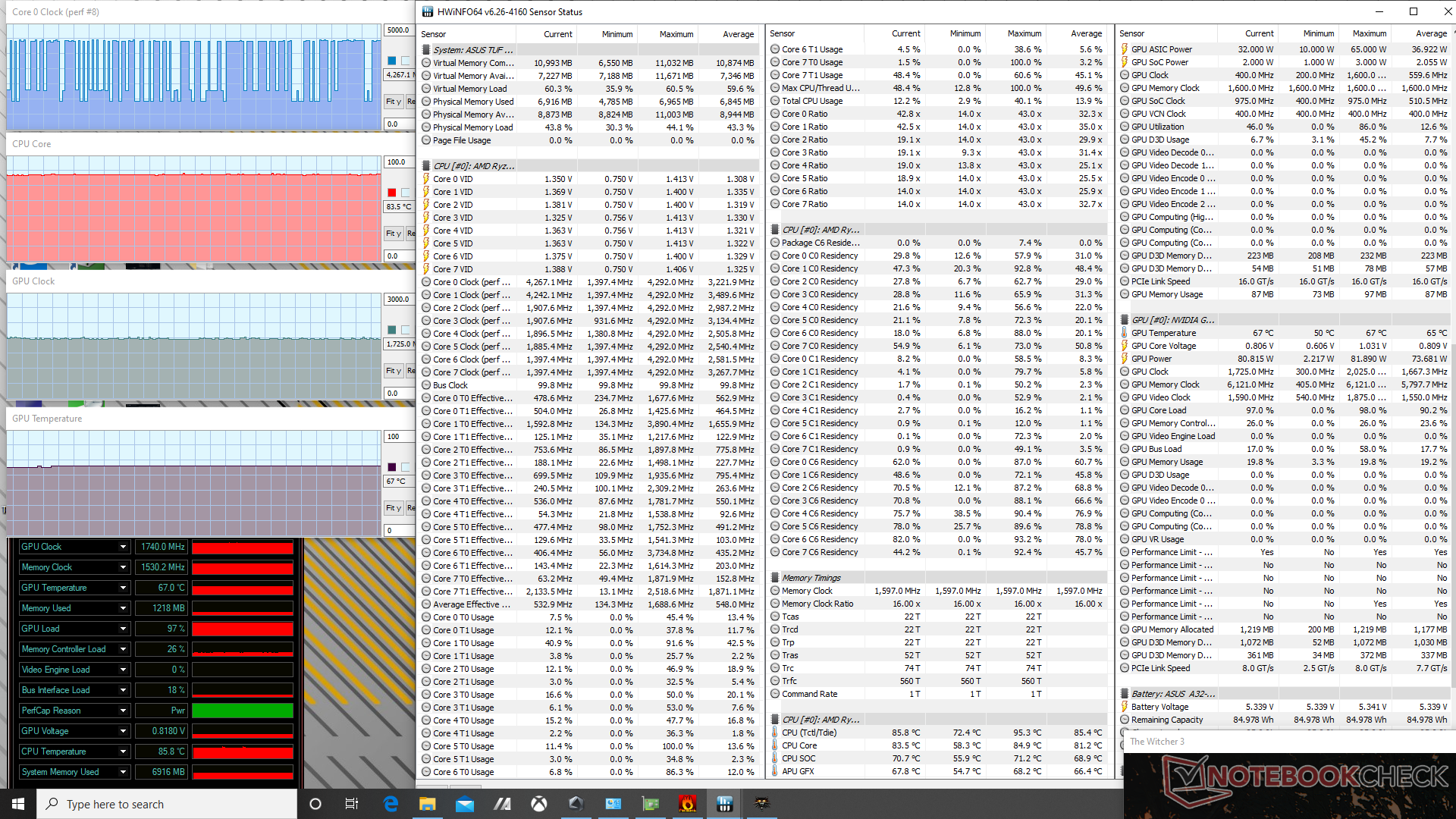
Task: Open the CPU Temperature sensor dropdown
Action: [x=123, y=752]
